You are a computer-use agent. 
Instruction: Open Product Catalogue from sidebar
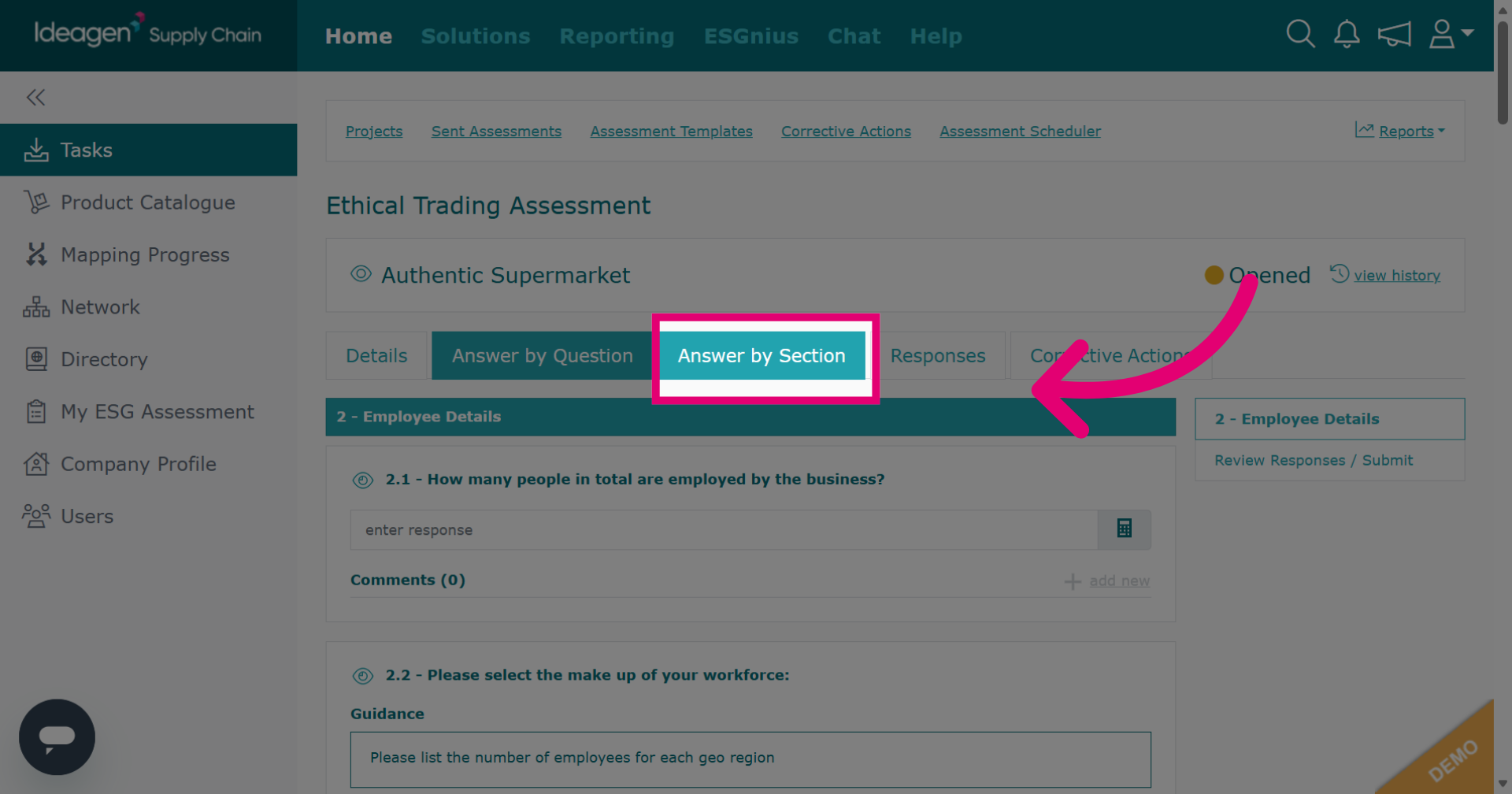[148, 202]
